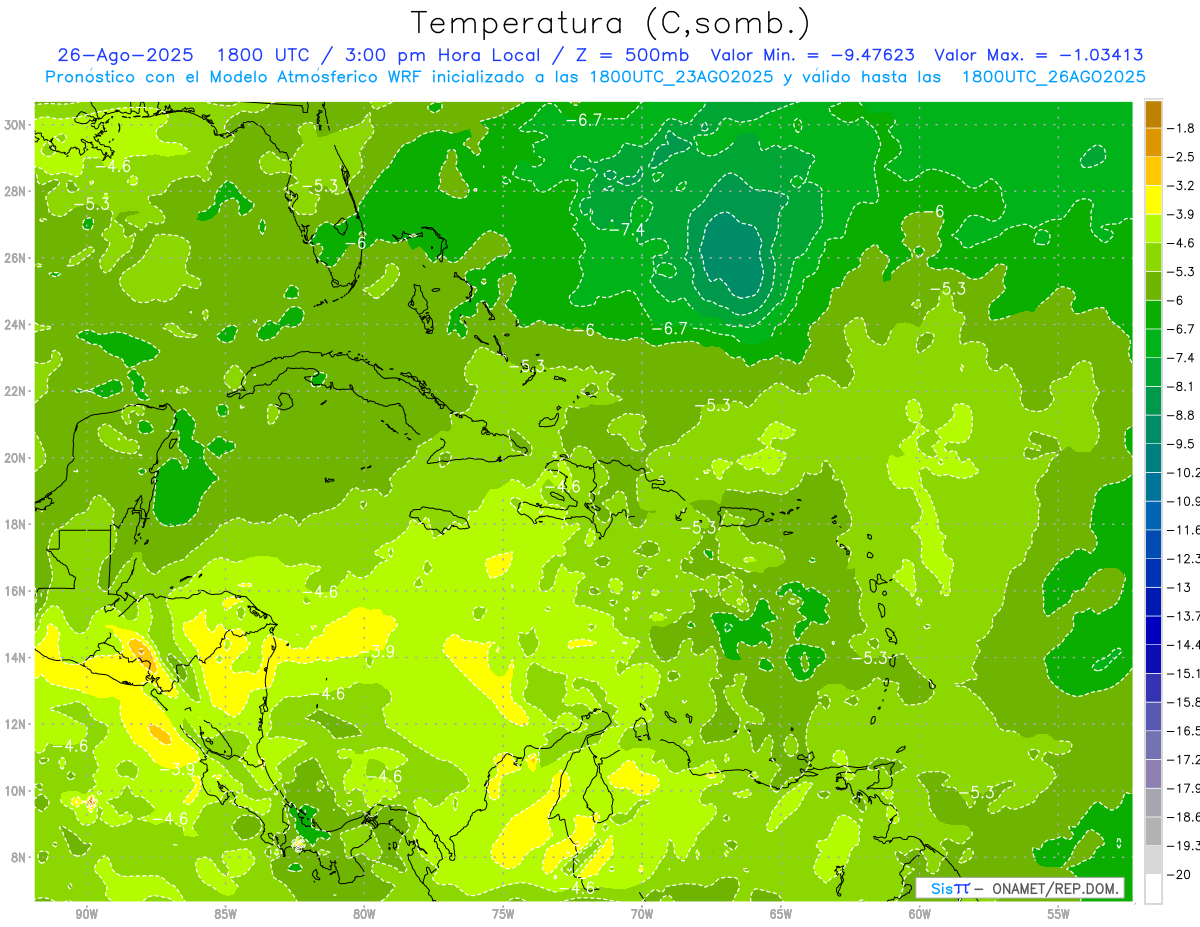
Task: Click the grey swatch between -18.6 and -19.3
Action: coord(1153,831)
